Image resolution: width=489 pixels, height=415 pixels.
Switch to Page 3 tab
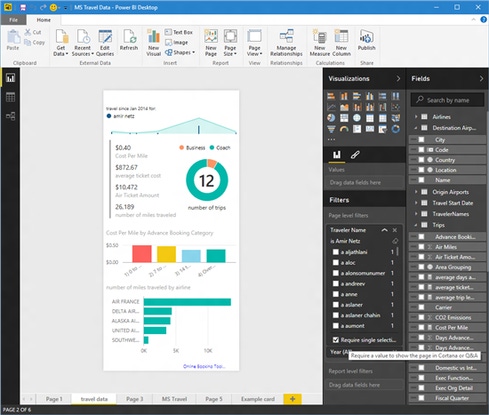[x=134, y=399]
